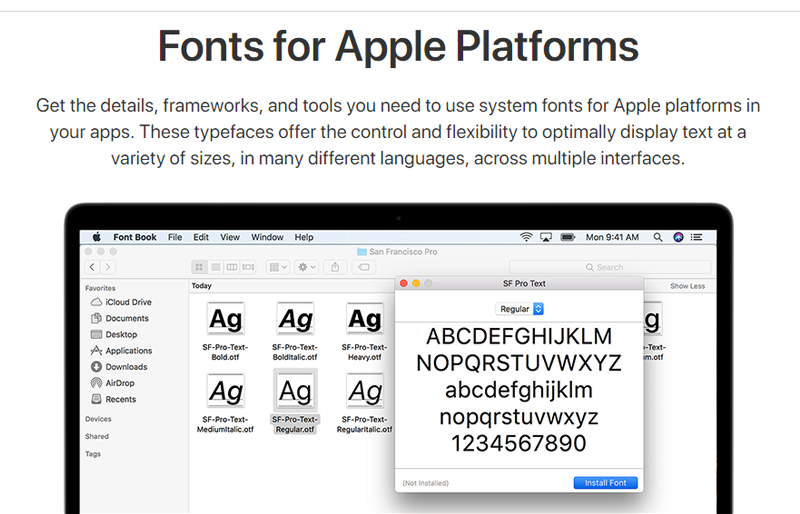Switch Finder to list view
This screenshot has height=514, width=800.
(216, 267)
